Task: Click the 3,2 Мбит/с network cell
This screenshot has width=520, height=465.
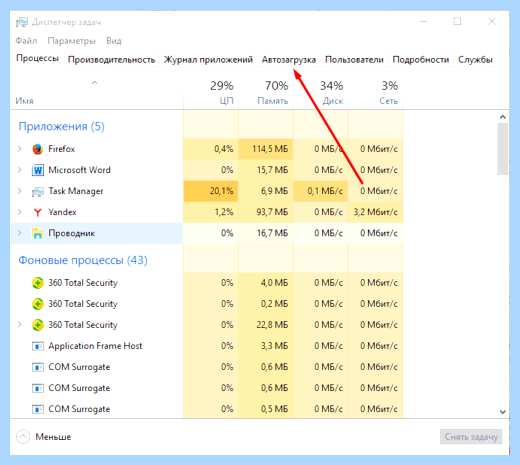Action: point(375,212)
